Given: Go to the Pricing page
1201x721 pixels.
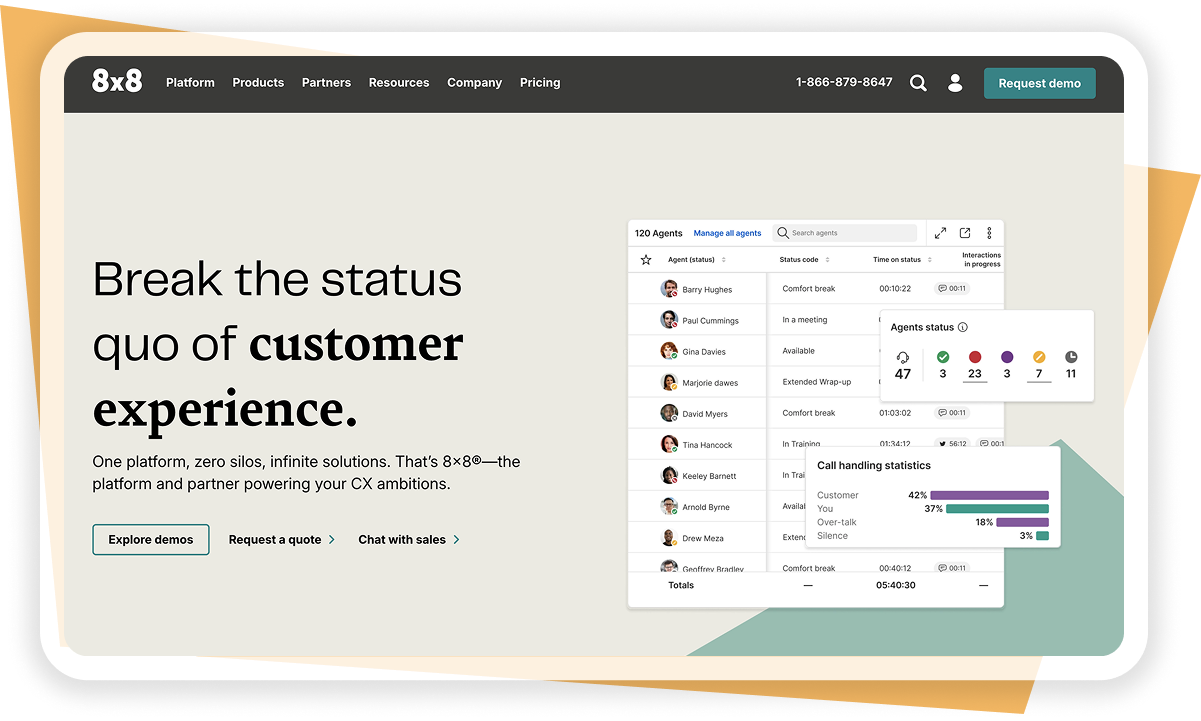Looking at the screenshot, I should coord(540,83).
